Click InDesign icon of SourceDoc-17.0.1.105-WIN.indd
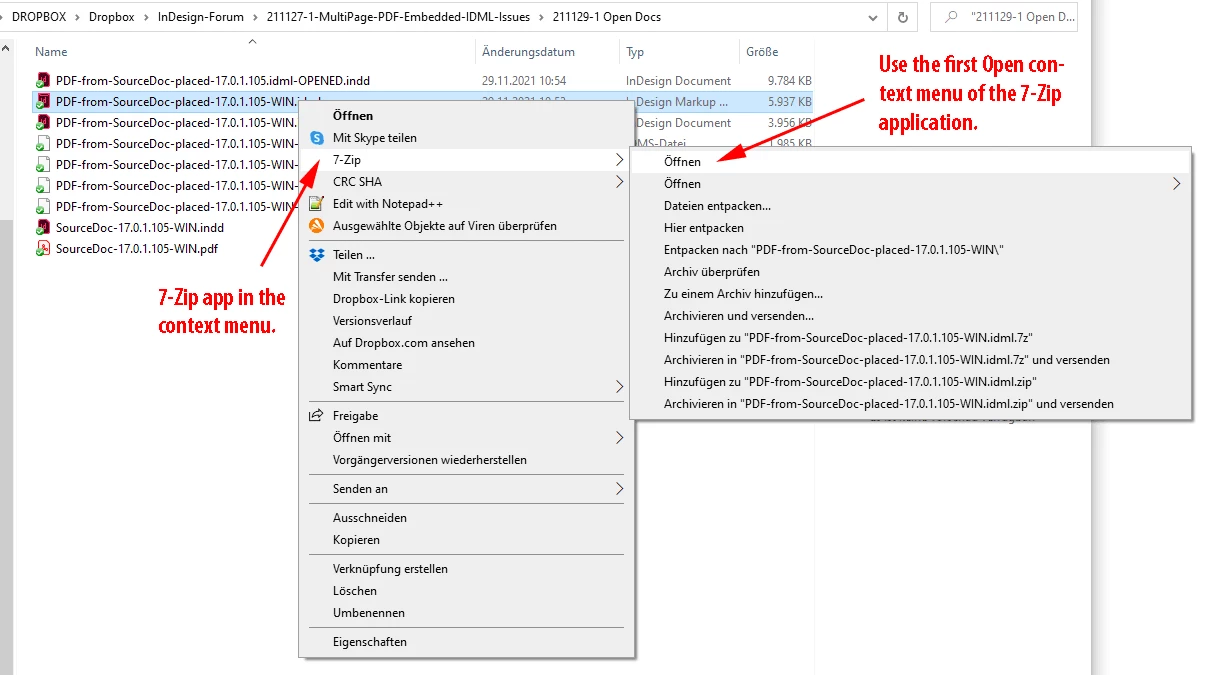The height and width of the screenshot is (675, 1218). (43, 228)
